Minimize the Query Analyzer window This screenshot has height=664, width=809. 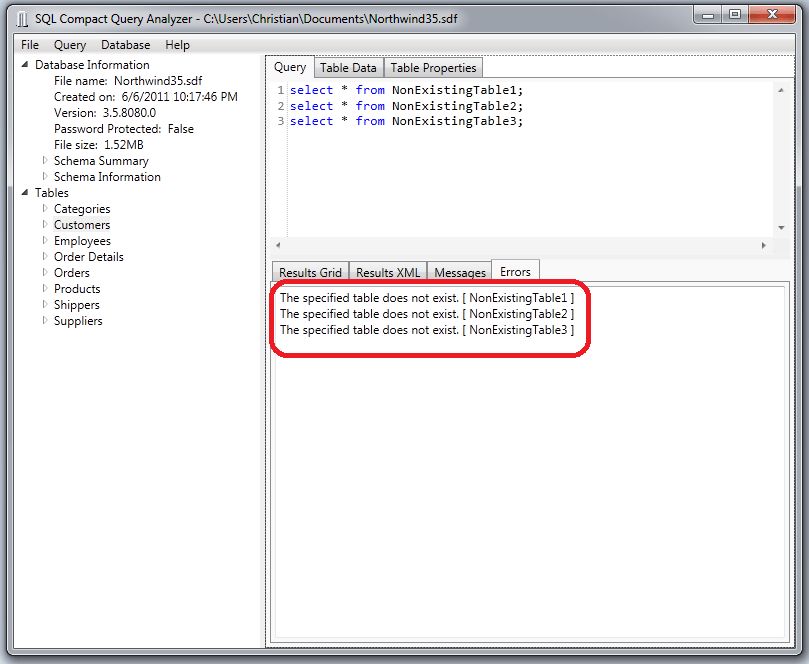click(708, 15)
